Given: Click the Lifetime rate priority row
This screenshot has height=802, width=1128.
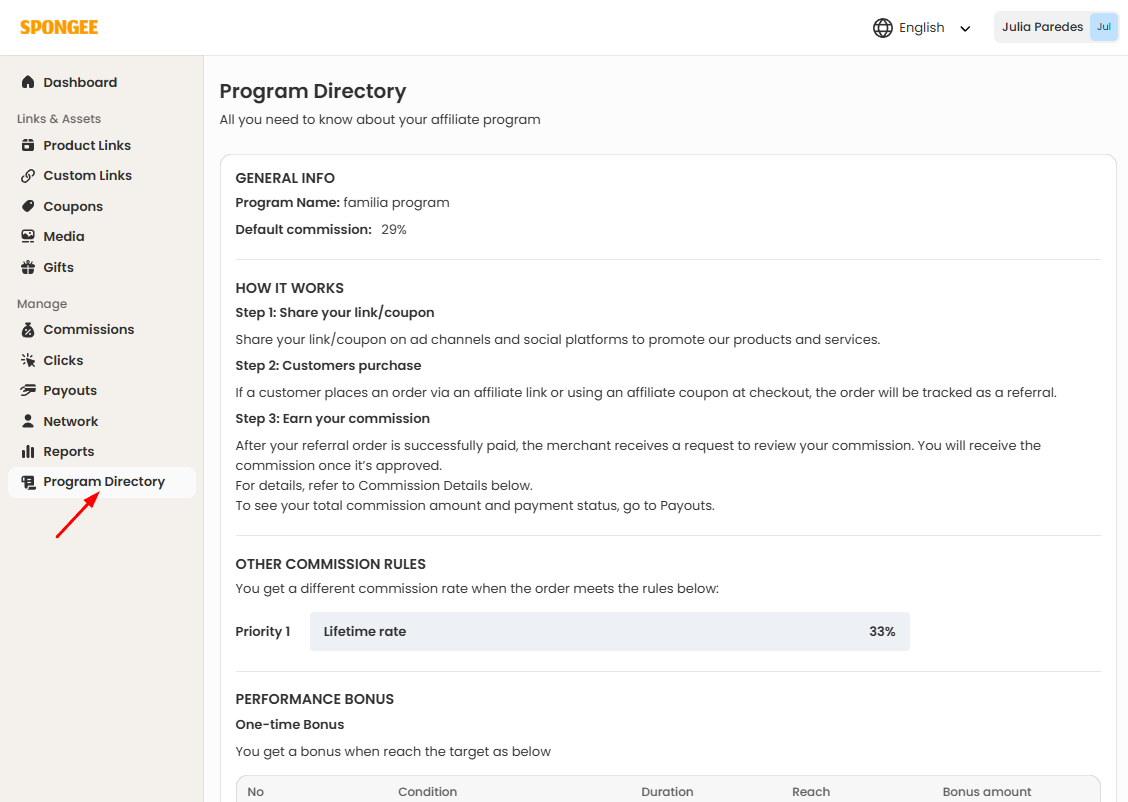Looking at the screenshot, I should click(x=609, y=632).
